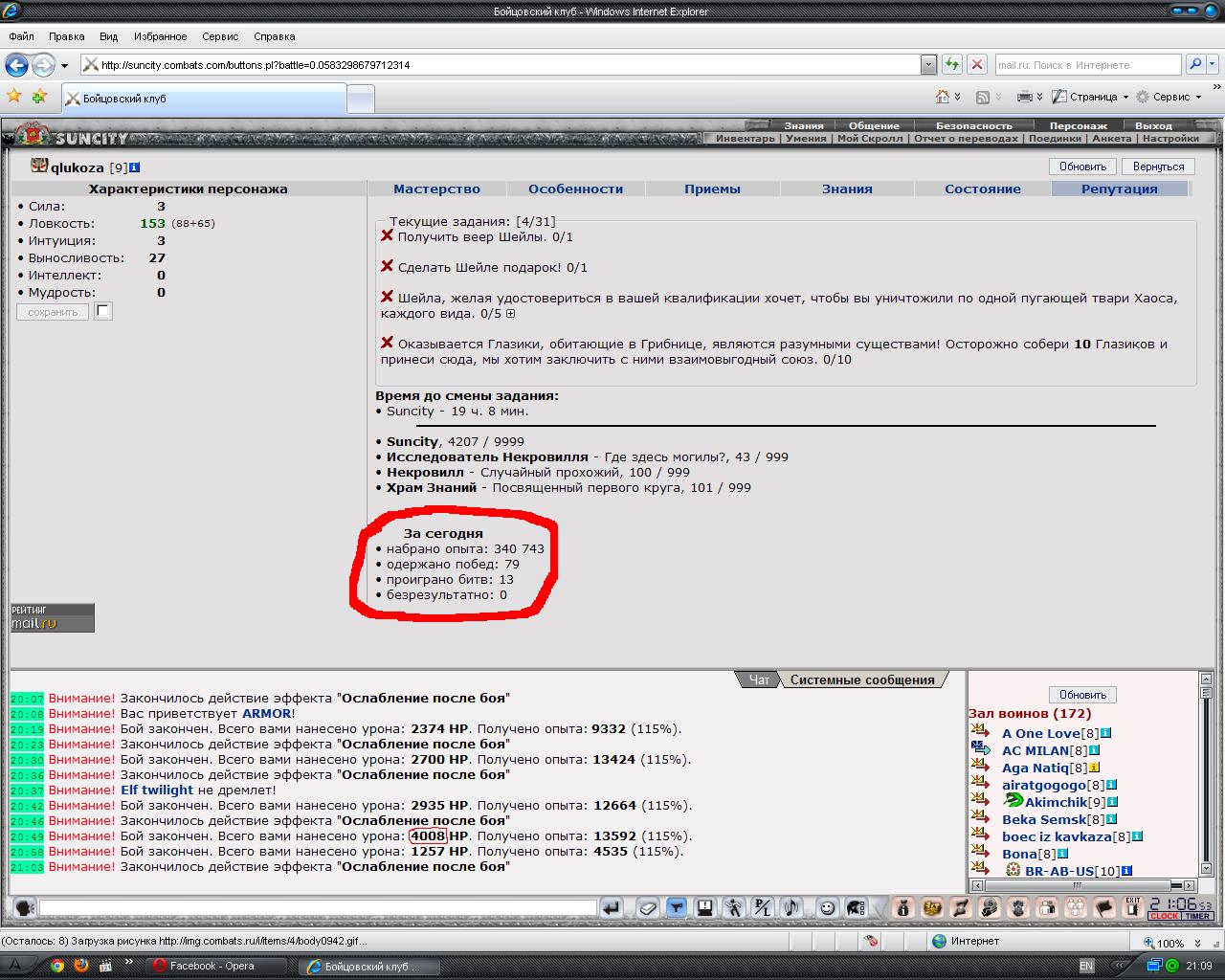The image size is (1225, 980).
Task: Open the Избранное menu
Action: pyautogui.click(x=160, y=36)
